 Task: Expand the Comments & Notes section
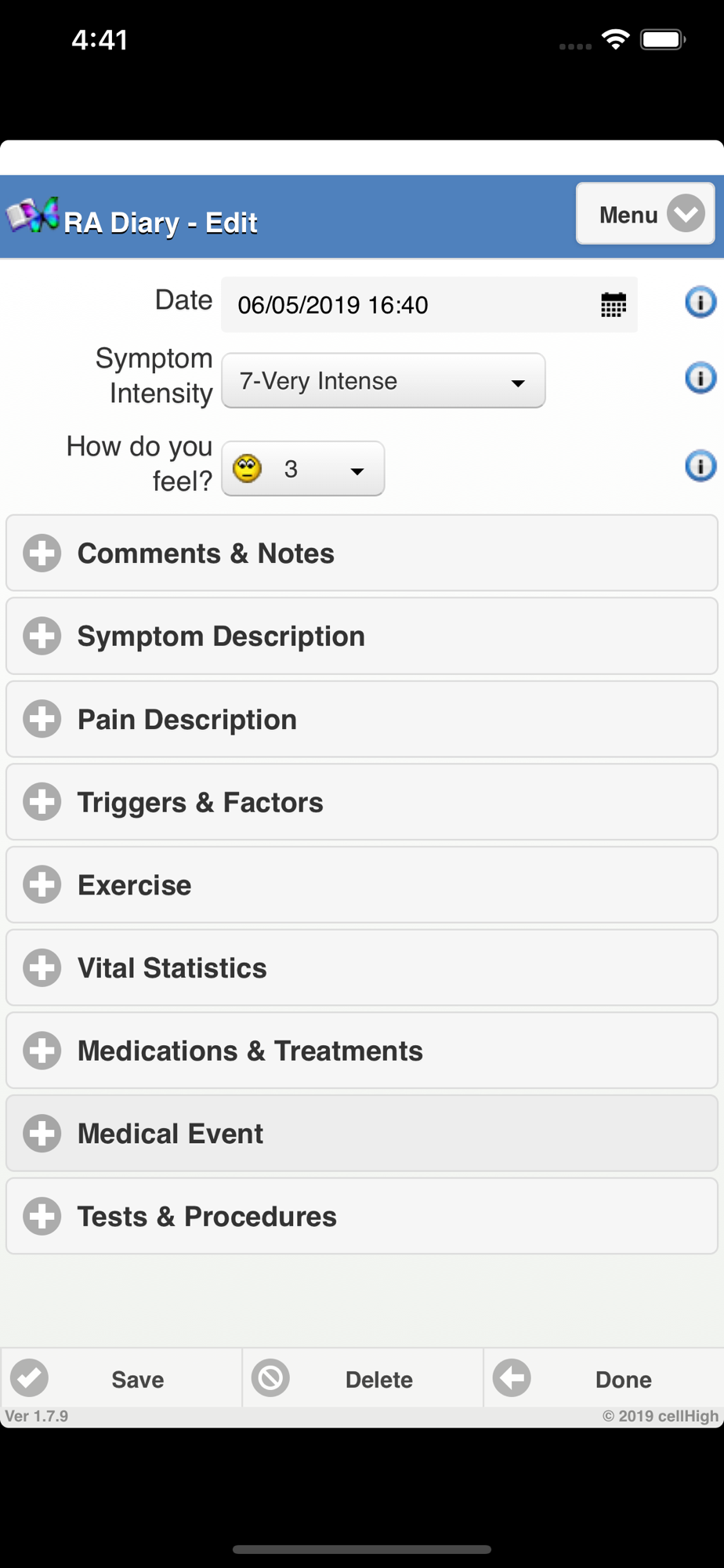coord(362,554)
